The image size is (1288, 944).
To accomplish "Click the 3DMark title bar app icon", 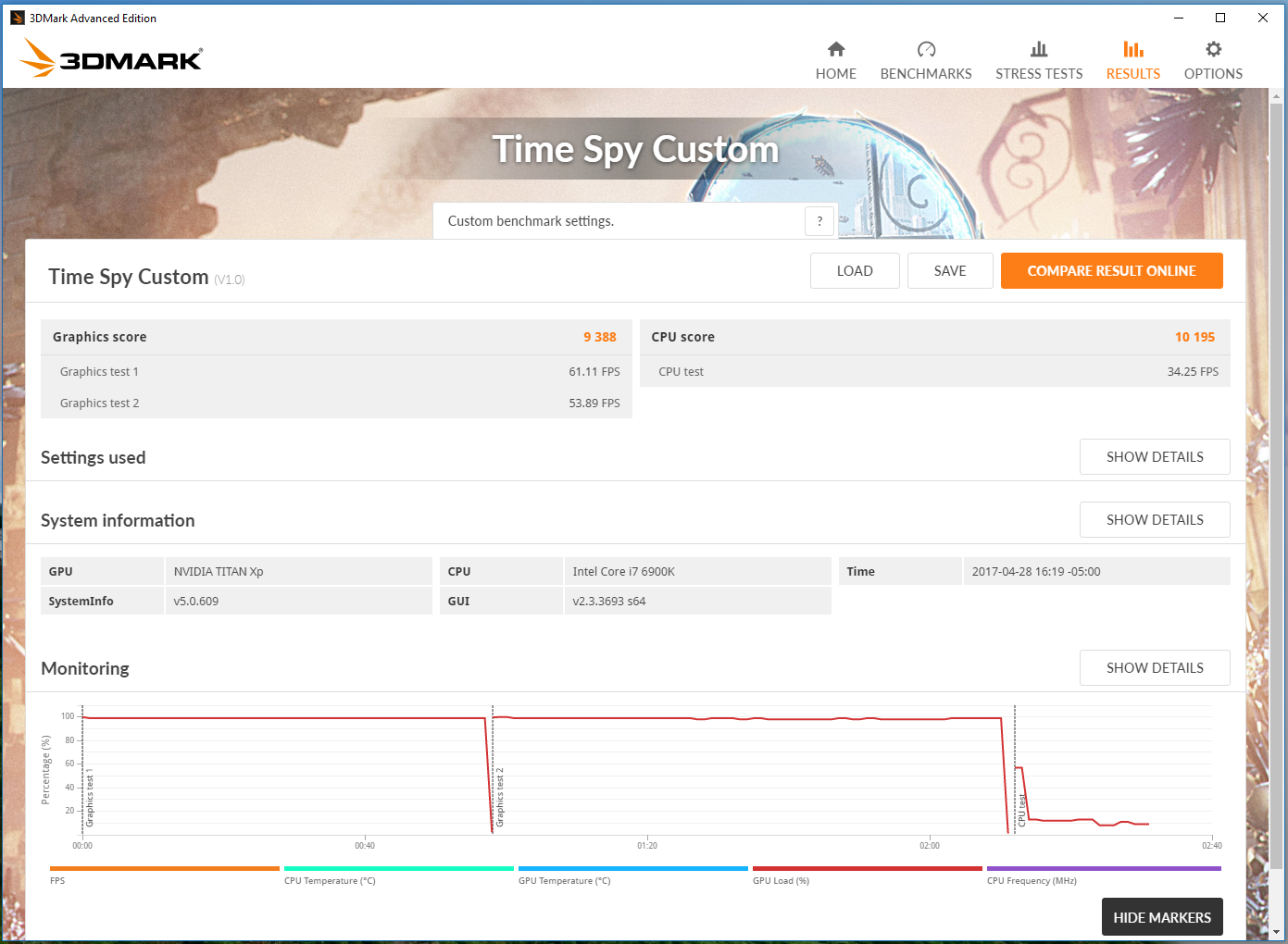I will [x=17, y=18].
